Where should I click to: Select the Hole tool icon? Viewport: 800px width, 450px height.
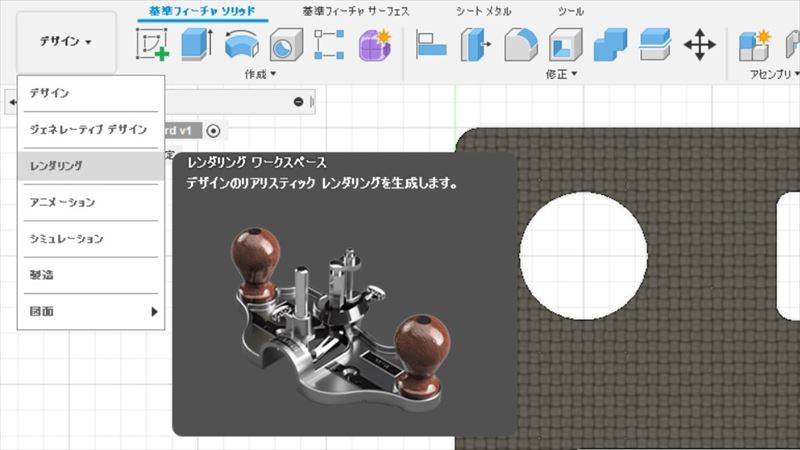[x=286, y=45]
